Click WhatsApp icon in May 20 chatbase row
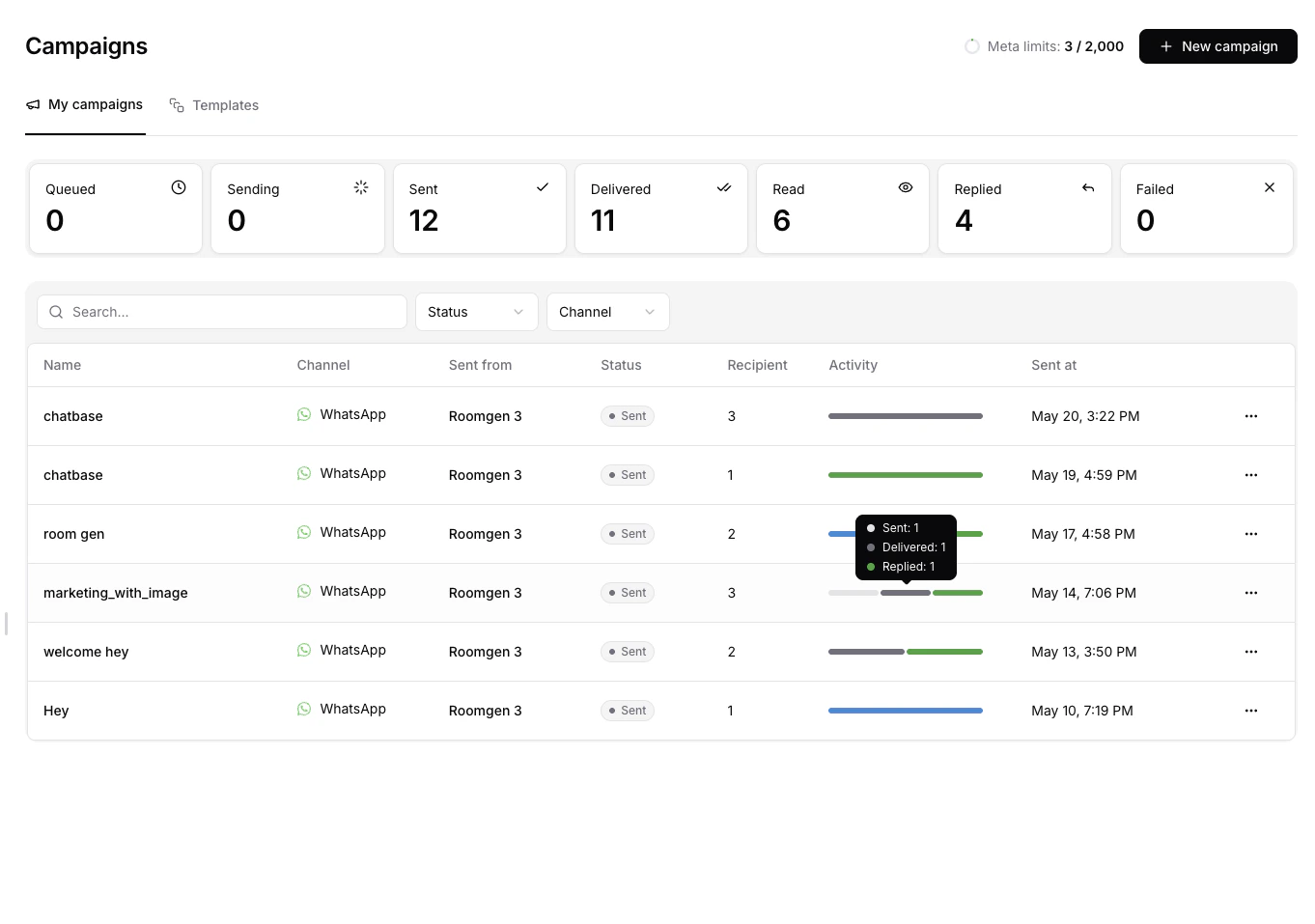1315x924 pixels. coord(304,414)
